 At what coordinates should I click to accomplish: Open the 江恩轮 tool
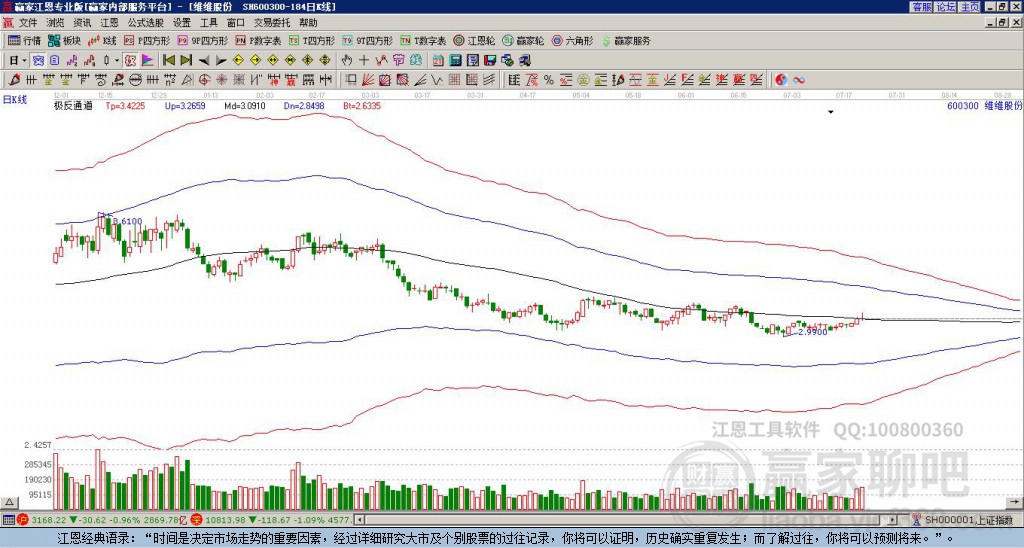click(x=475, y=41)
